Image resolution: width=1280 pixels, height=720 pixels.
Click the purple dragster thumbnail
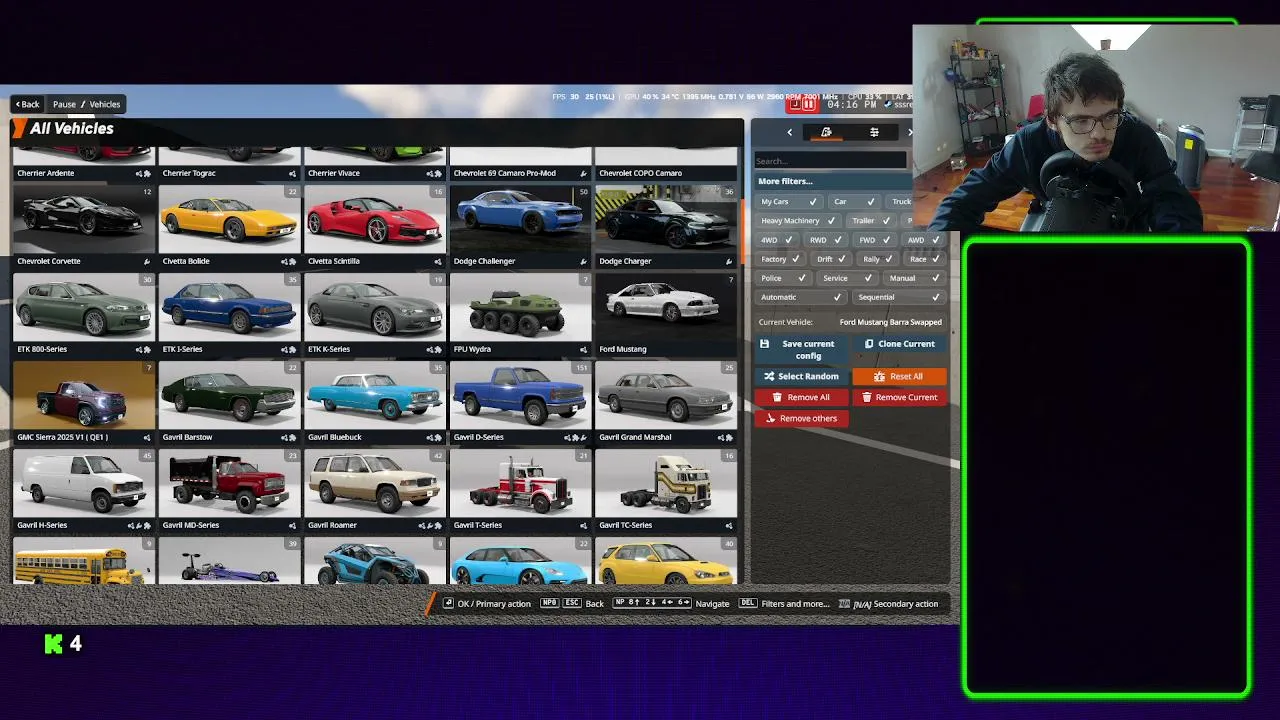(229, 561)
